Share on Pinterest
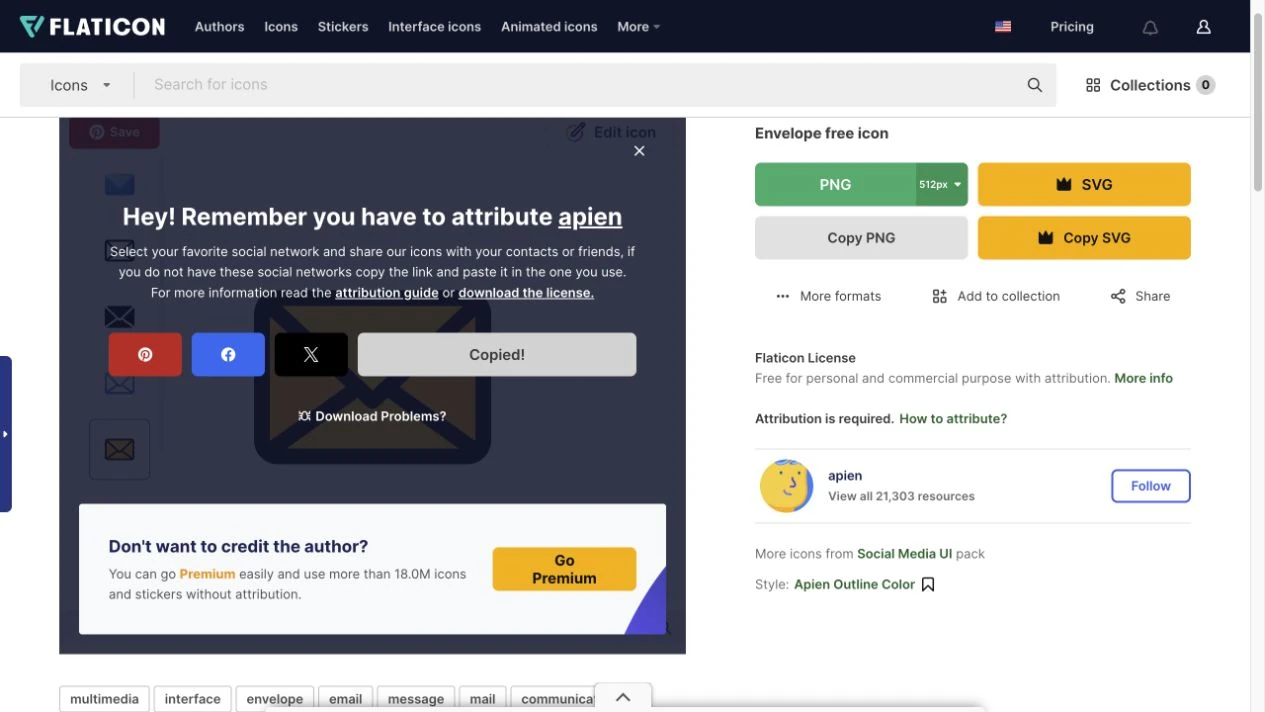Viewport: 1265px width, 712px height. (145, 354)
